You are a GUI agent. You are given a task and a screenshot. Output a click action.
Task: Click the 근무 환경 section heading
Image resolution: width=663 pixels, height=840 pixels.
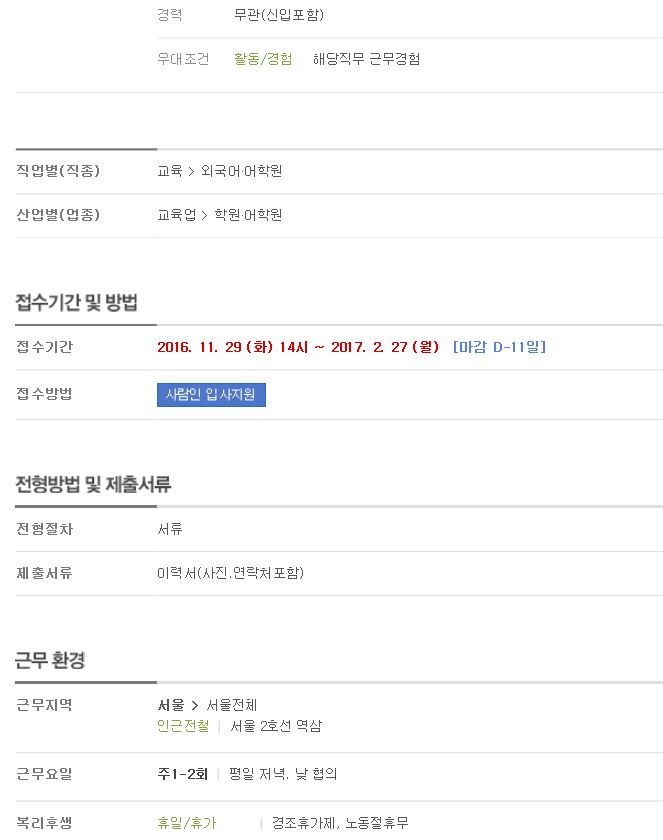pyautogui.click(x=50, y=661)
